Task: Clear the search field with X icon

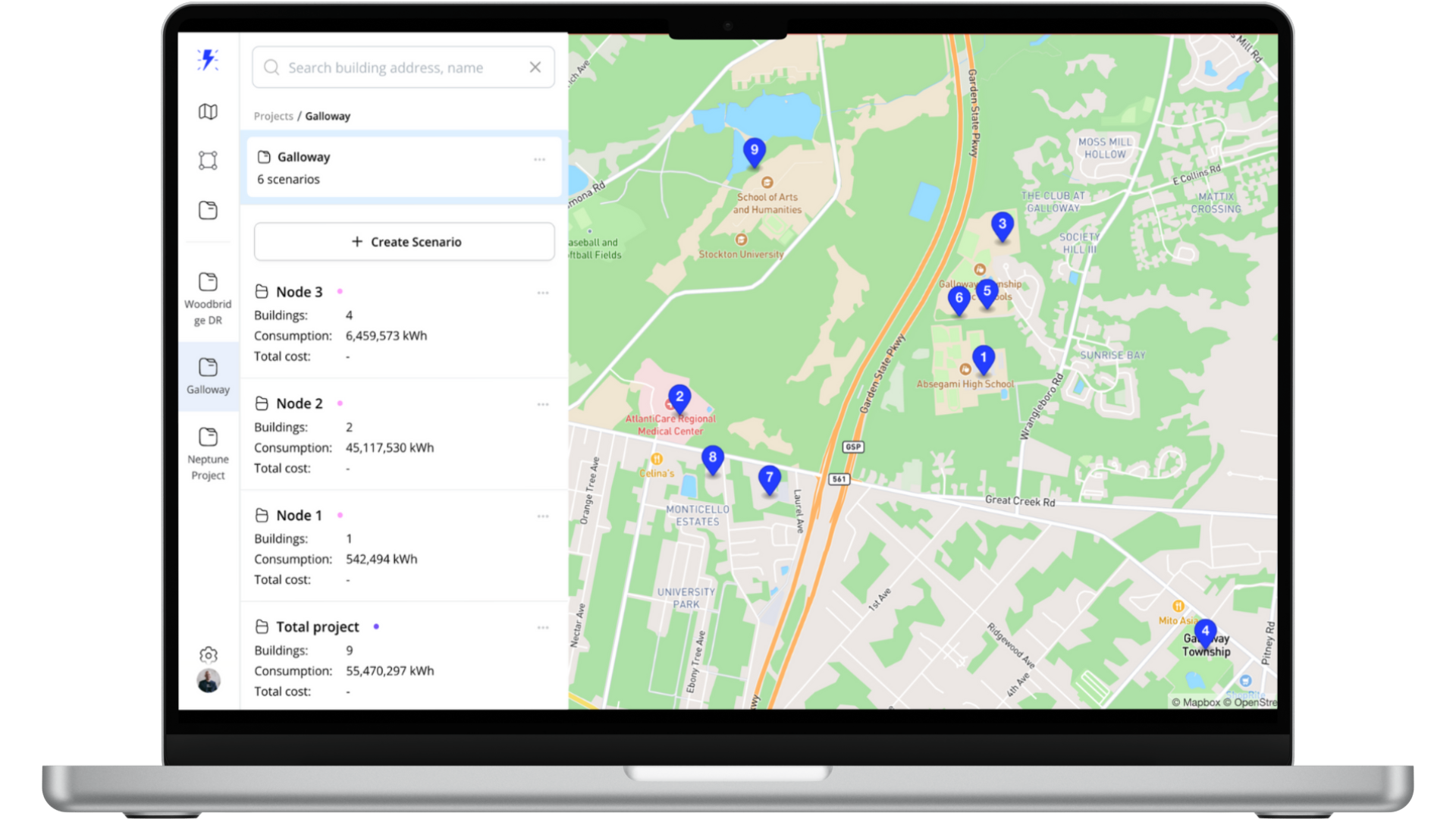Action: (x=535, y=67)
